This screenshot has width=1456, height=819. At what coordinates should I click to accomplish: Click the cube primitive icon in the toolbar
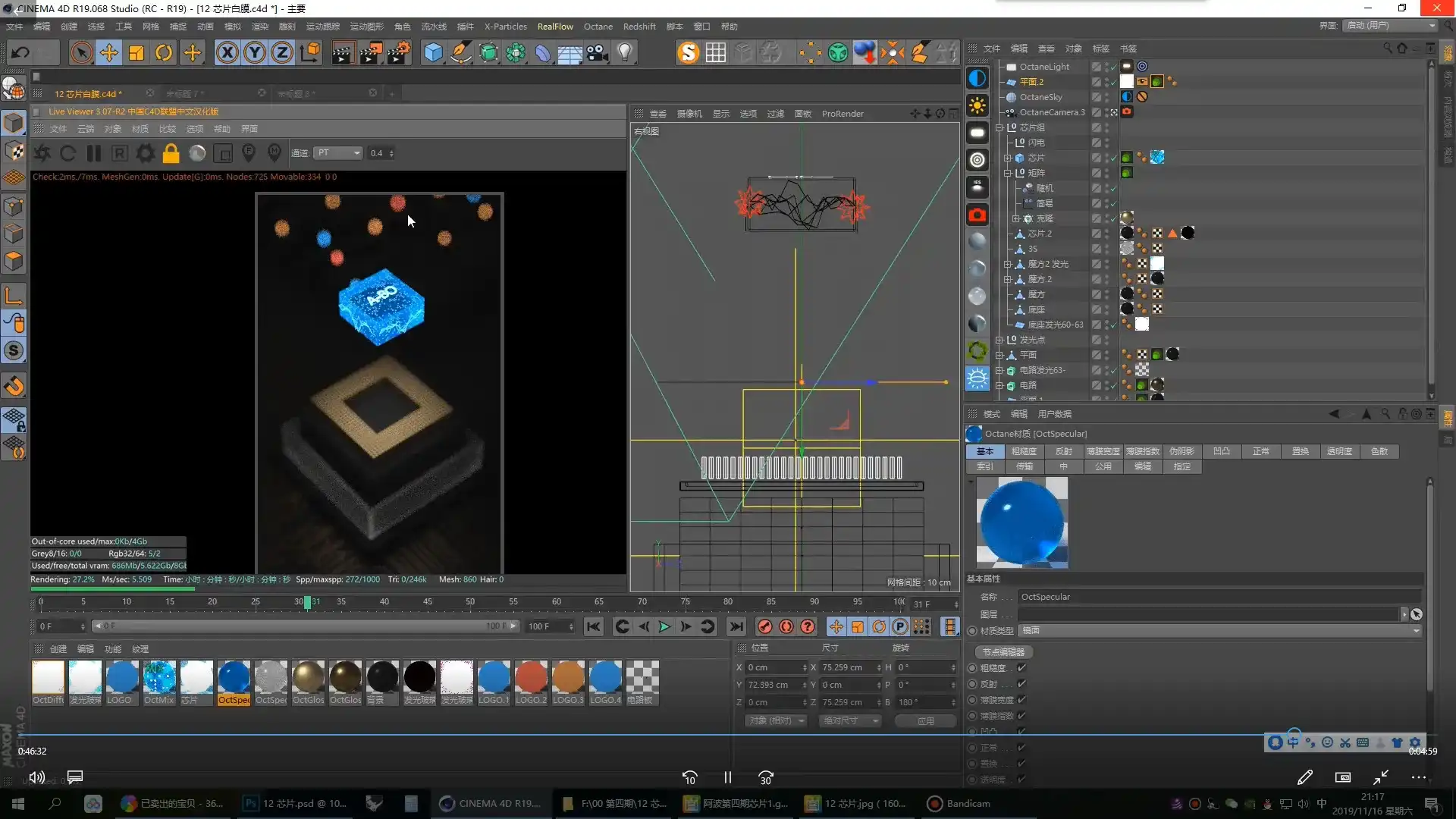pos(434,52)
